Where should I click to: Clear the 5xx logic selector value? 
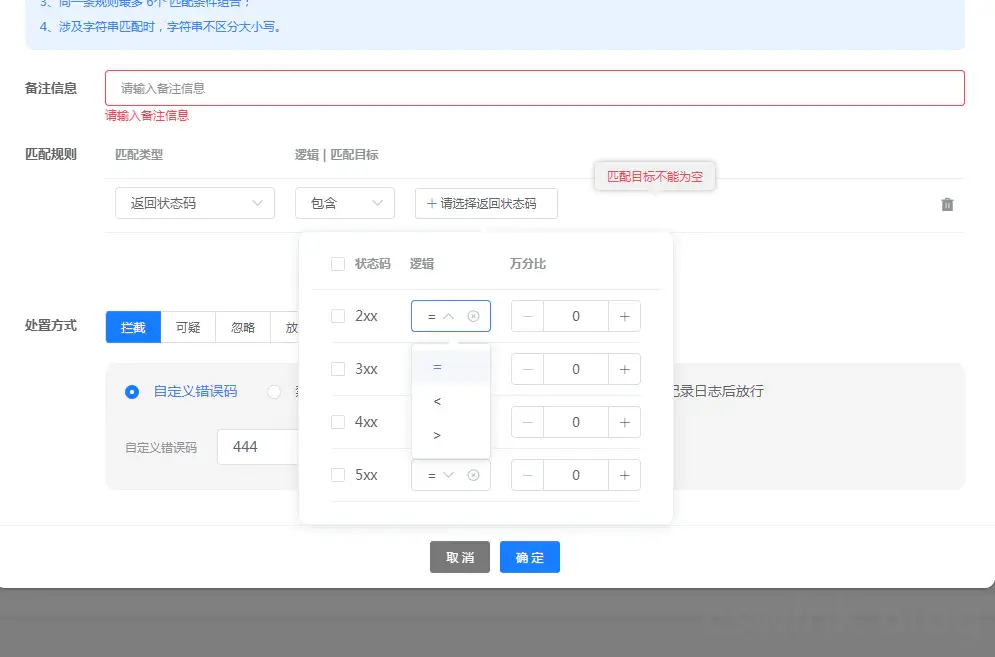pos(474,475)
